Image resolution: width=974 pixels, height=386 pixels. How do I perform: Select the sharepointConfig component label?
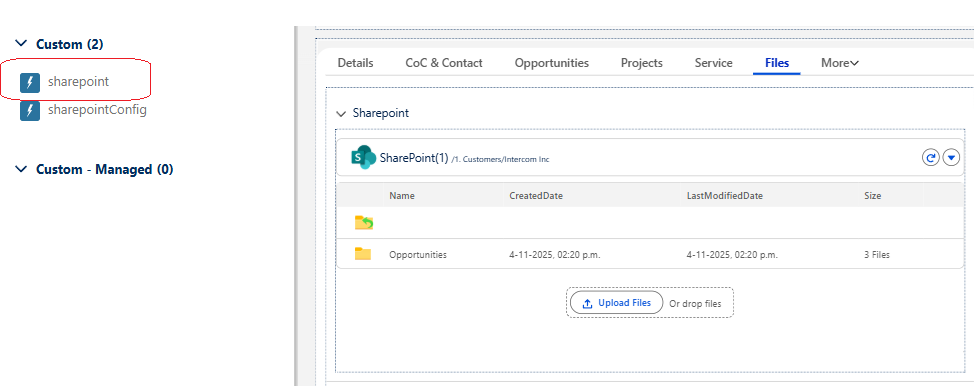click(97, 110)
